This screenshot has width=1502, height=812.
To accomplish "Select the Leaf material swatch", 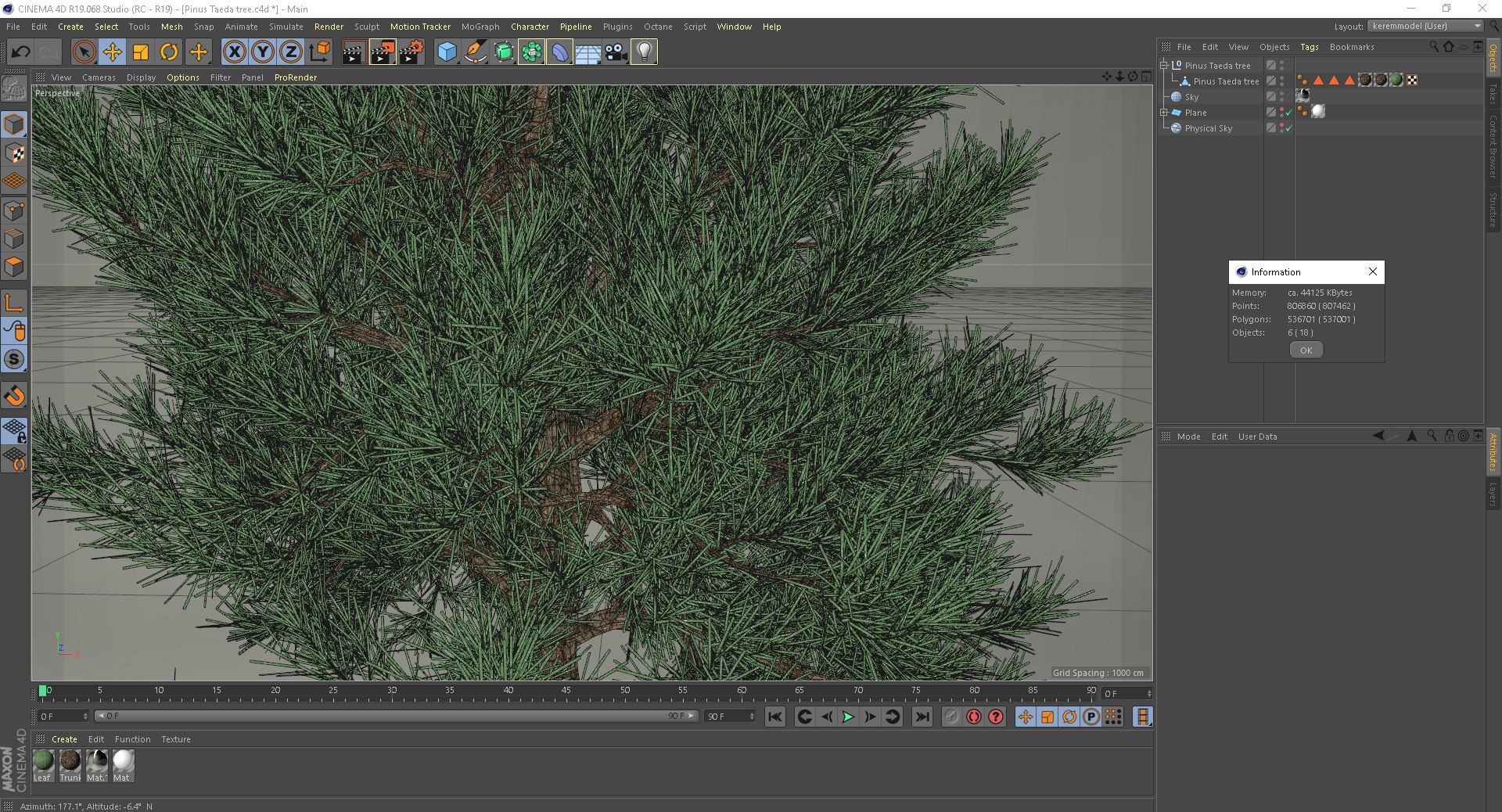I will (44, 766).
